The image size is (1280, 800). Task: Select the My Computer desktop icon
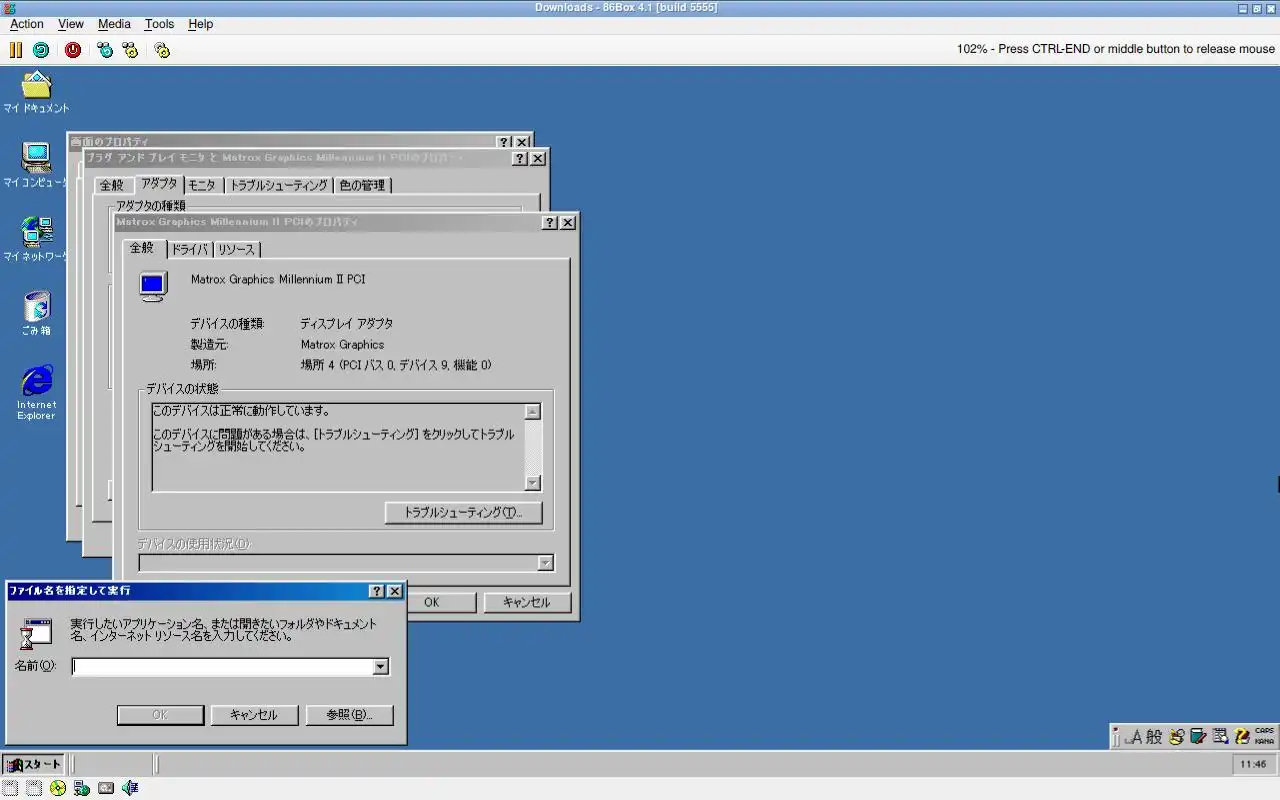pos(36,165)
